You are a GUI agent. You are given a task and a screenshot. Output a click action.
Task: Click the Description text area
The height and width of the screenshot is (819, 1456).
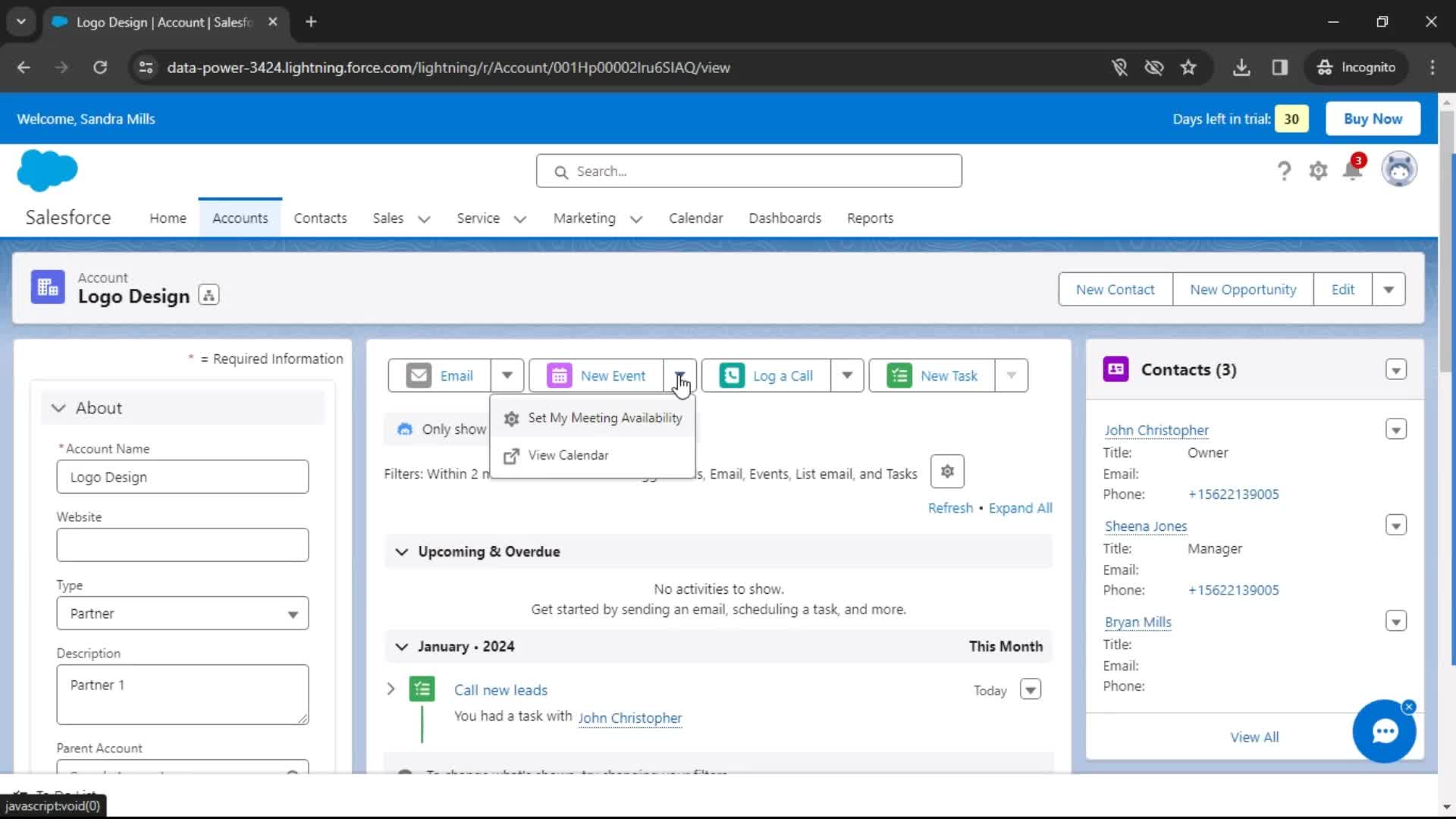183,695
